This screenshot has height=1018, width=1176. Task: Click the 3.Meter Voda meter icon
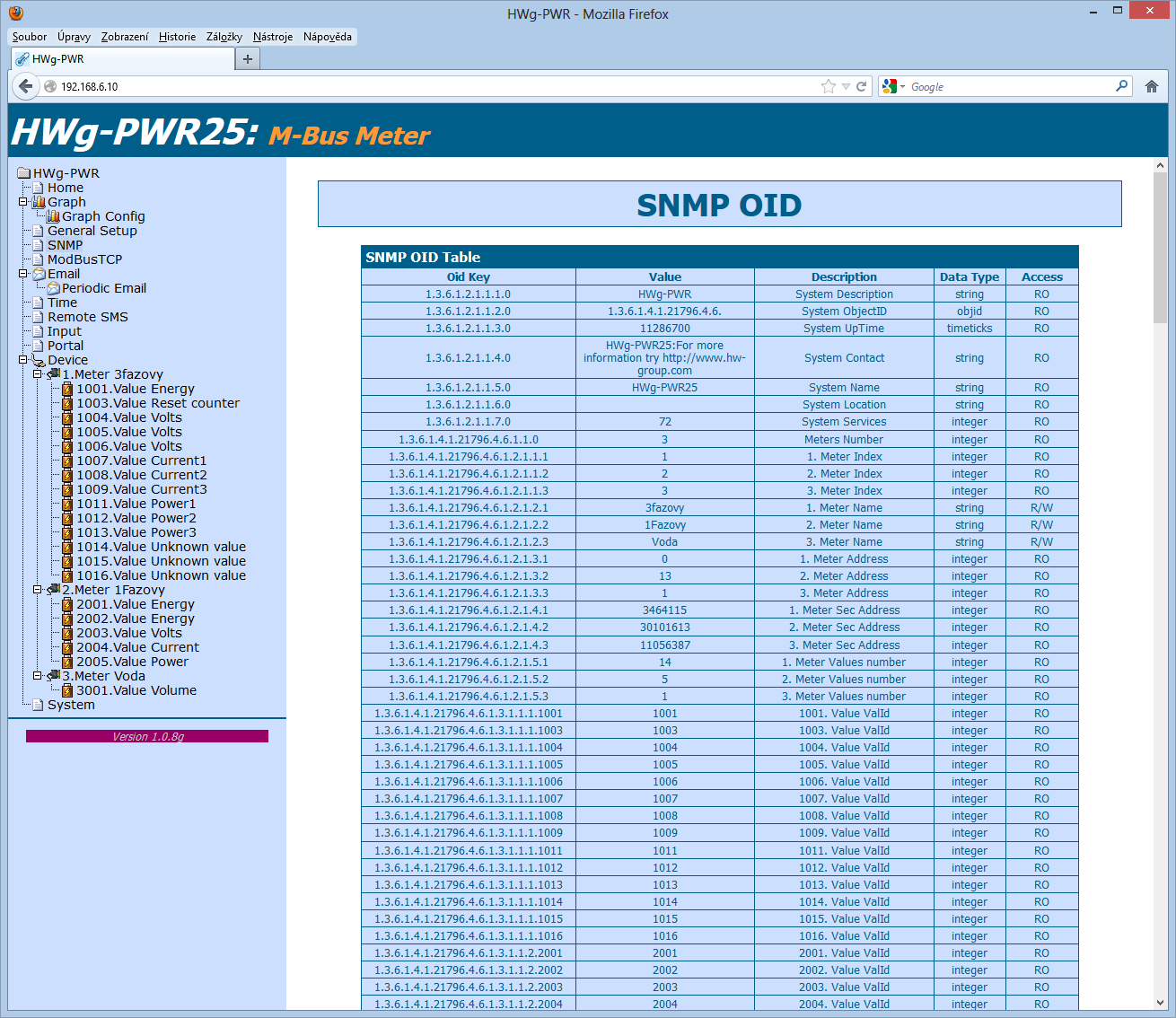(53, 676)
